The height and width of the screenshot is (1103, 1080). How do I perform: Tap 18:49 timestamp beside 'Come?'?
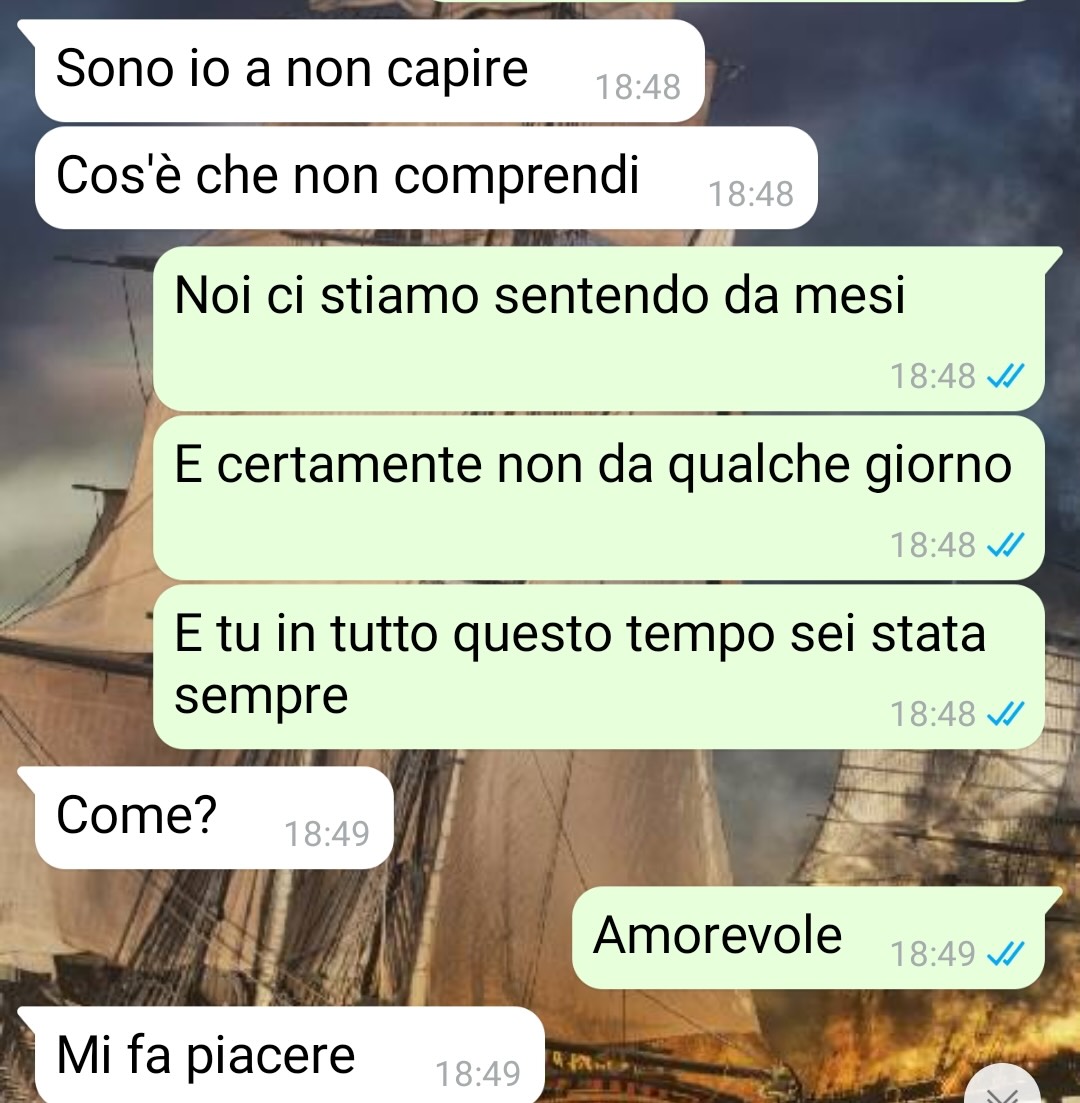point(326,835)
